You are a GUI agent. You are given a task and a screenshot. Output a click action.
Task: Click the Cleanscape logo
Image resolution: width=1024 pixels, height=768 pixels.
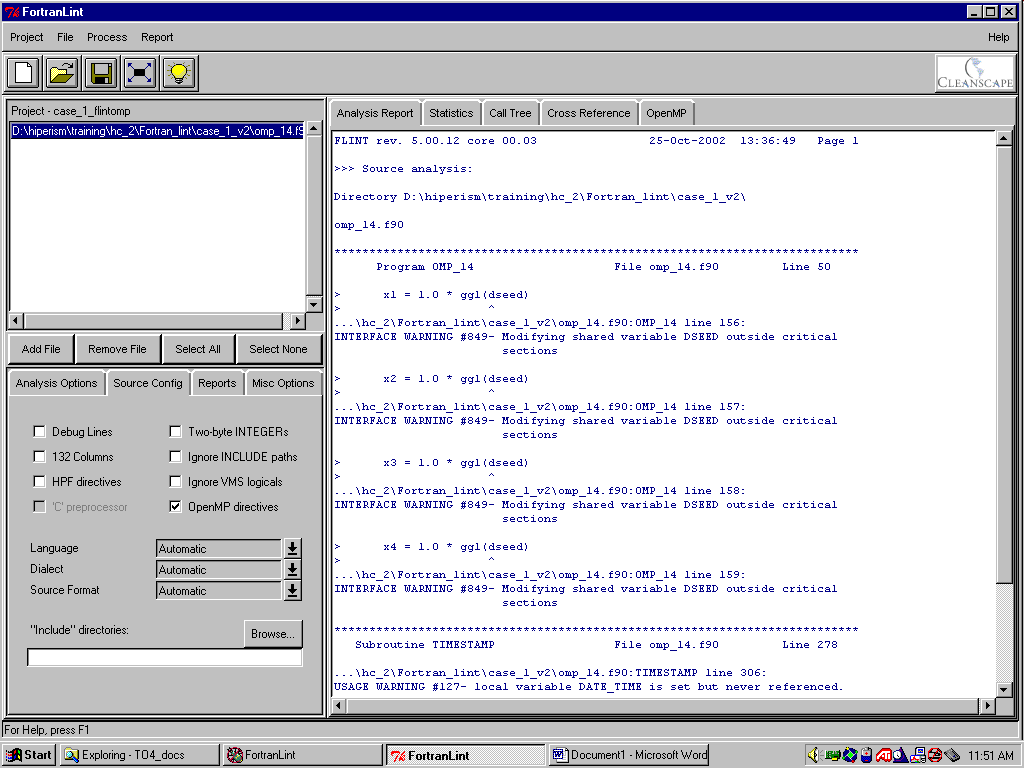(975, 73)
